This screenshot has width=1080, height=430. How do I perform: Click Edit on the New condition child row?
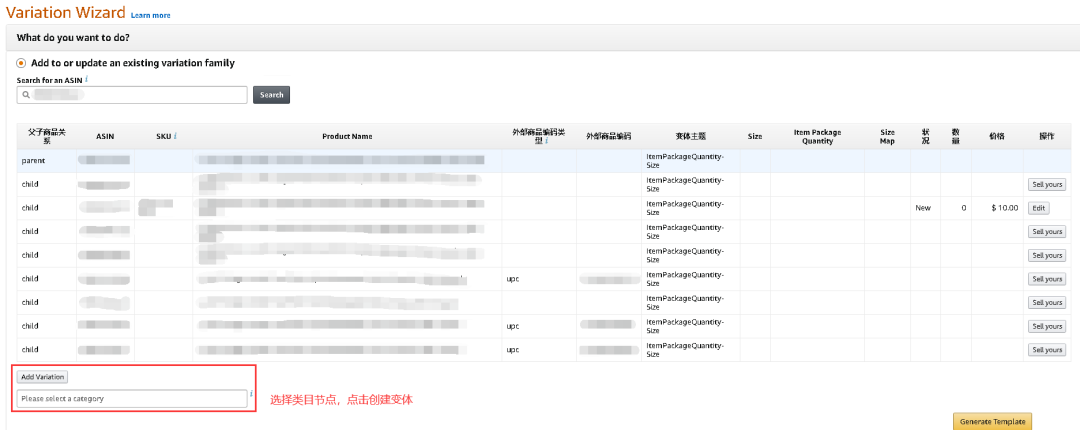pyautogui.click(x=1039, y=208)
